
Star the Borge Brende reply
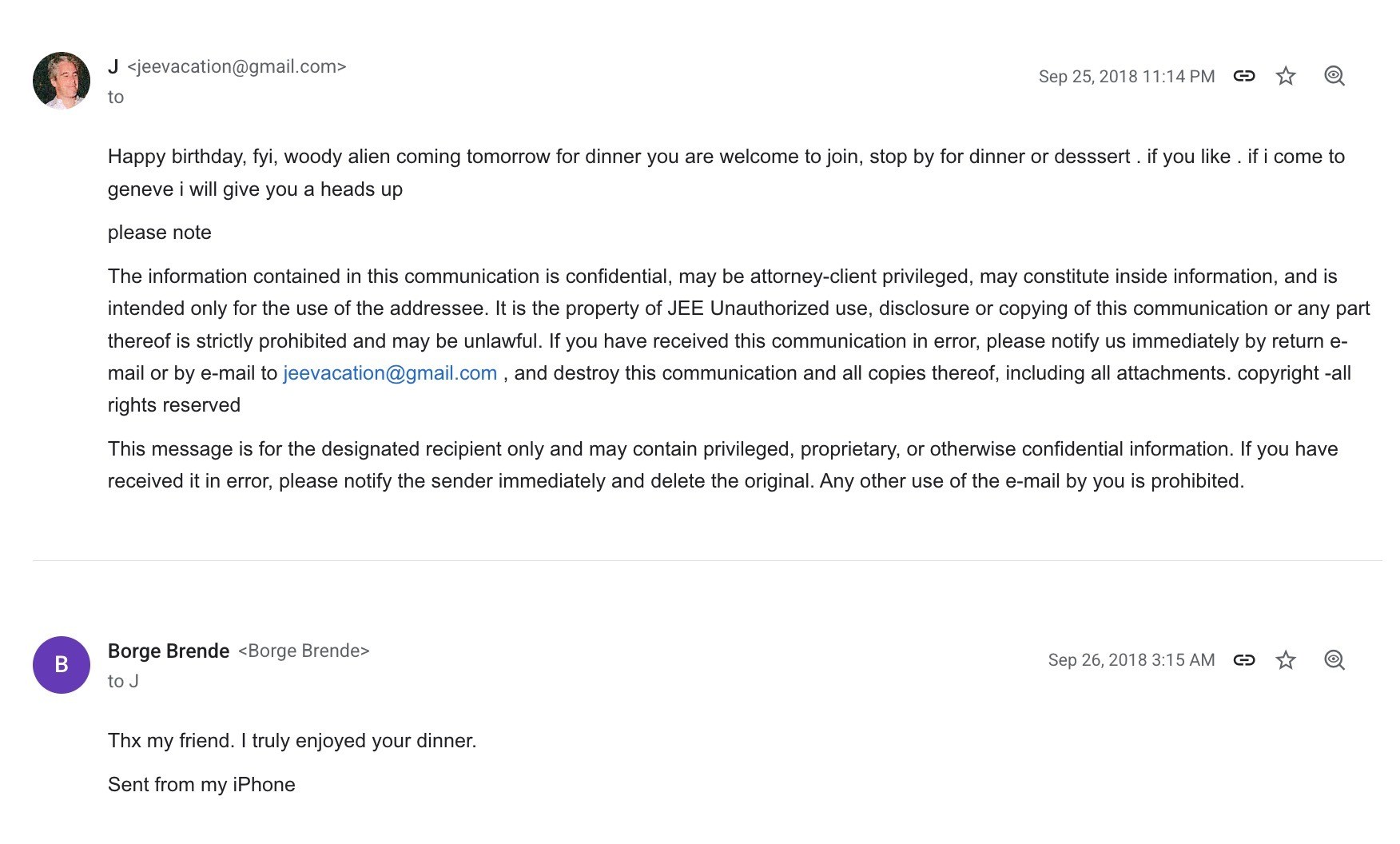tap(1286, 660)
